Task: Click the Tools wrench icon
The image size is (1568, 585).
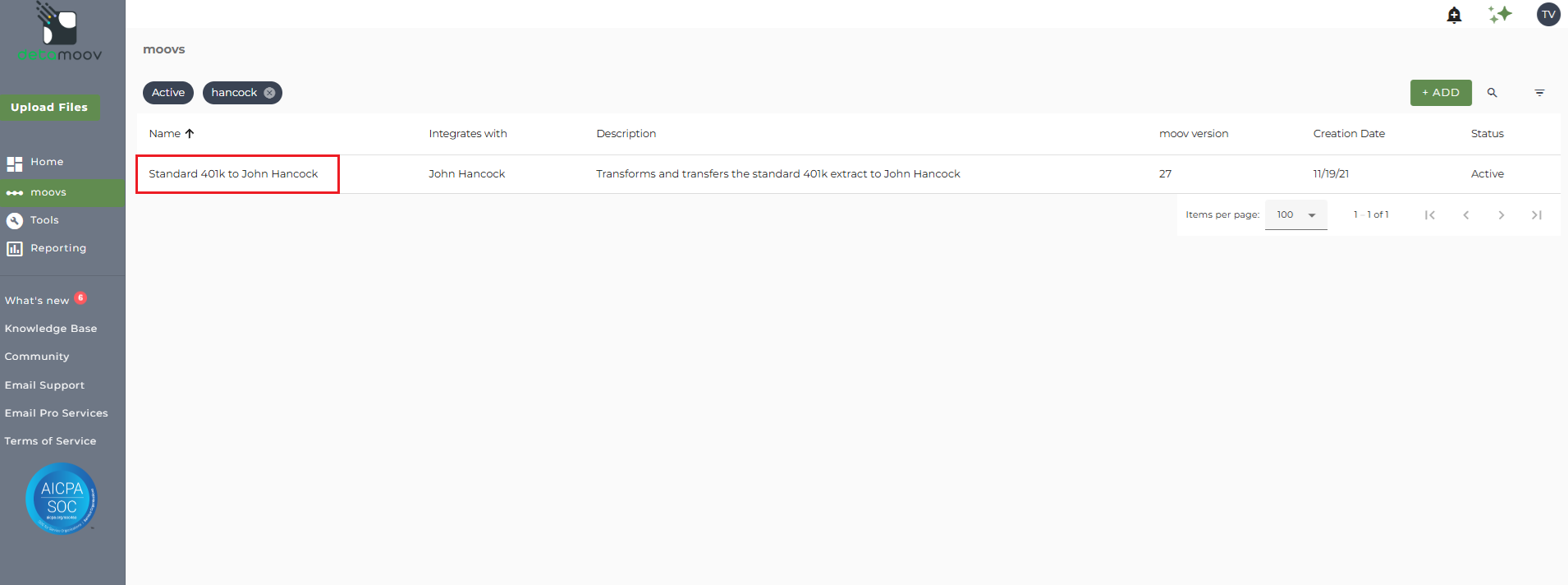Action: click(x=15, y=220)
